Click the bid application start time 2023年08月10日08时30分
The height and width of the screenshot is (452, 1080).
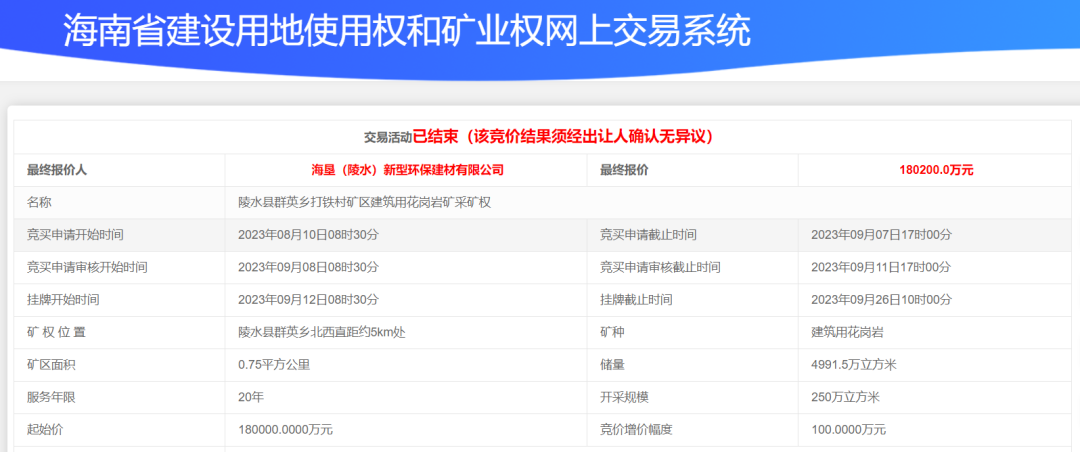[x=308, y=235]
